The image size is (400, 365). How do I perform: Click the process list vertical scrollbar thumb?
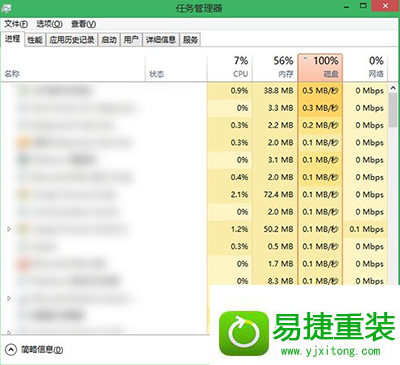pos(393,110)
